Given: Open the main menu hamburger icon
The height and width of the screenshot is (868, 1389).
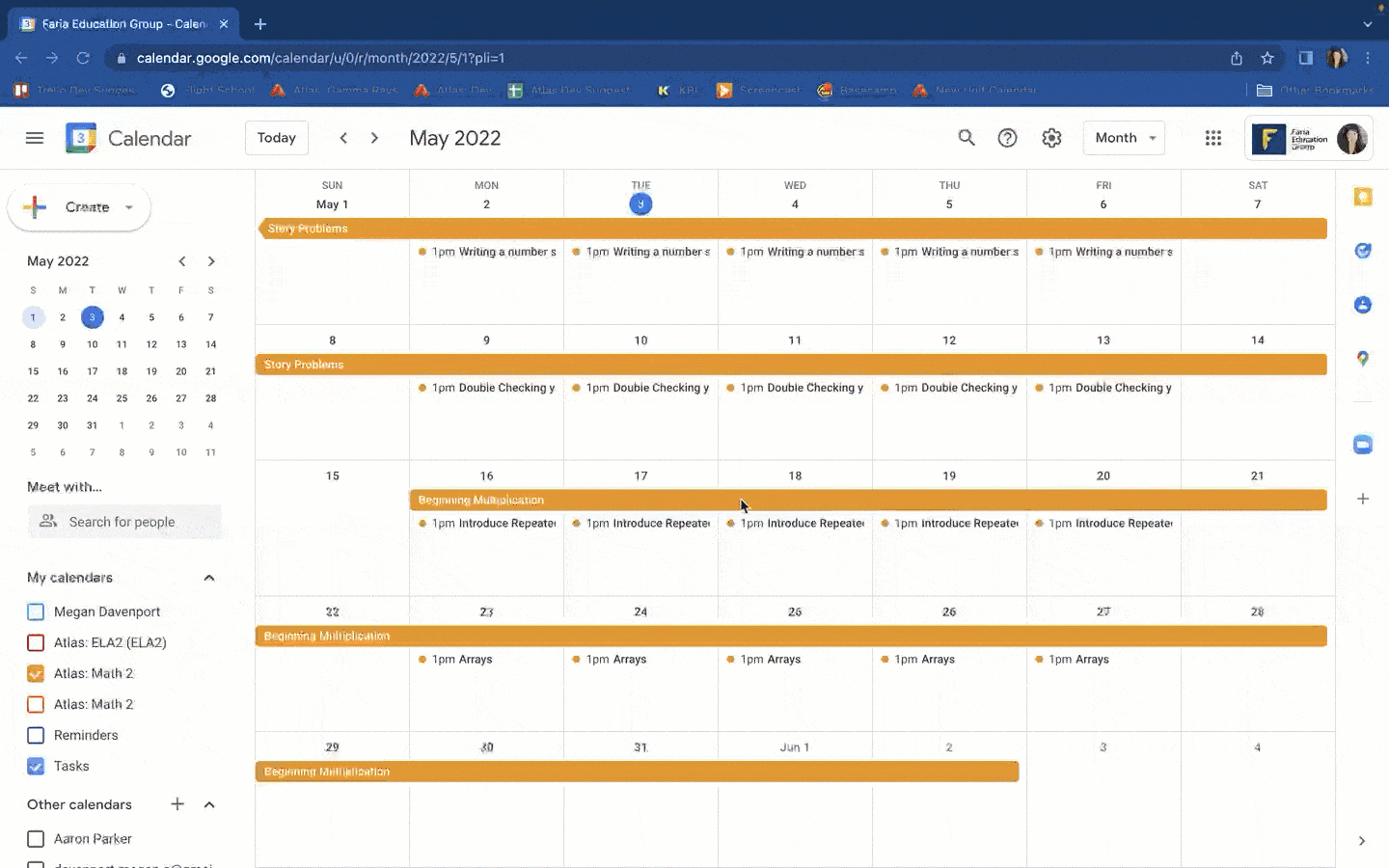Looking at the screenshot, I should [x=35, y=138].
